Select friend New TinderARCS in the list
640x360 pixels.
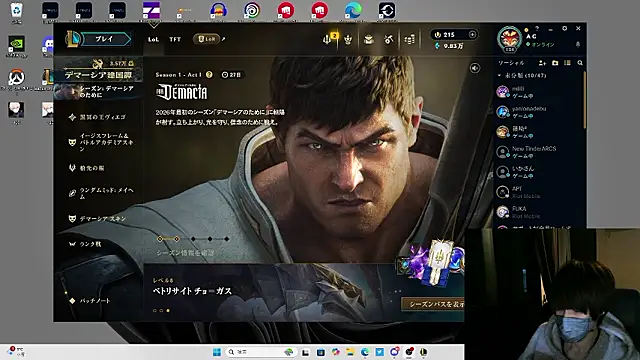[539, 152]
